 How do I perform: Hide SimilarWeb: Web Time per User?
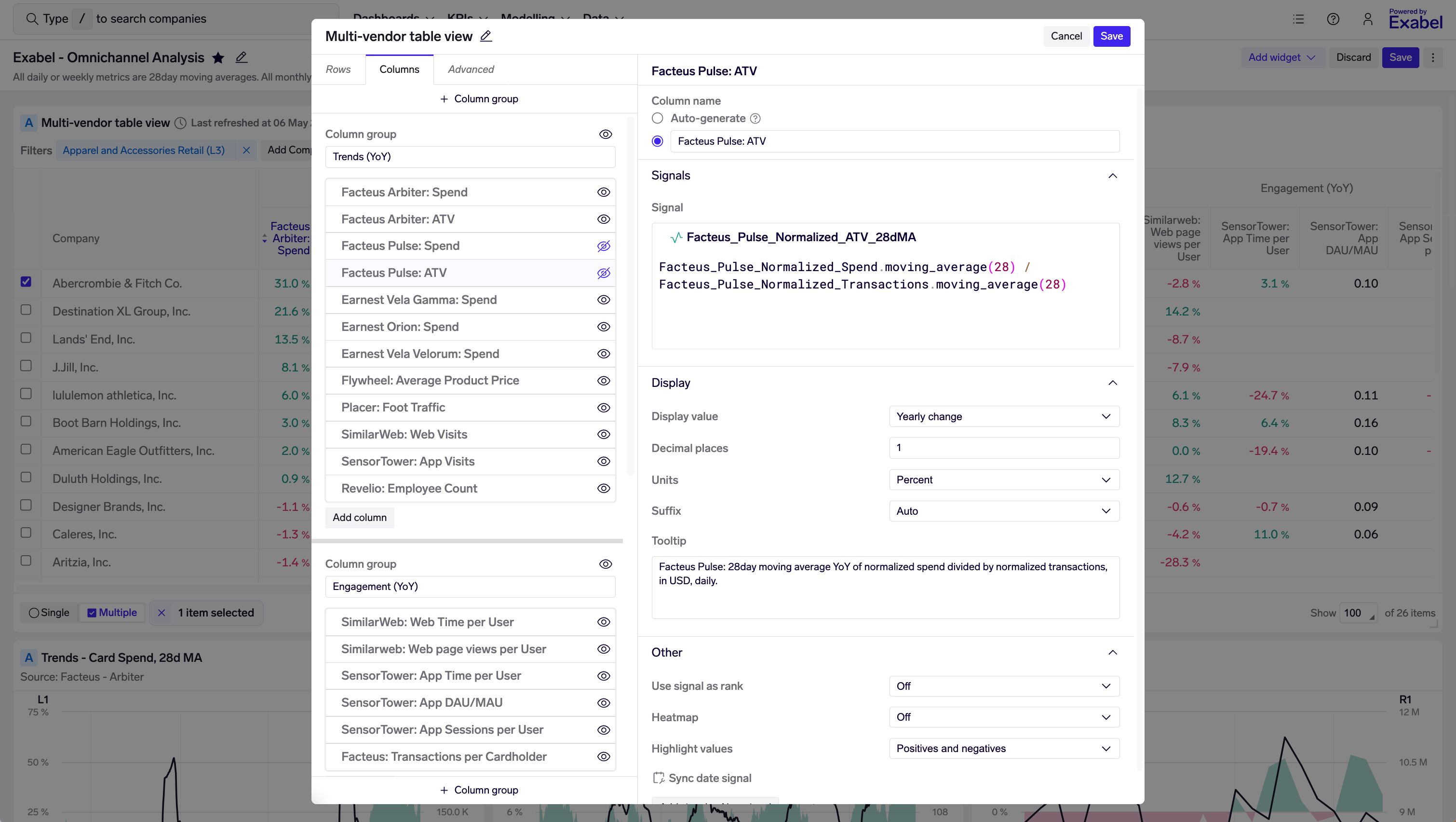[x=604, y=622]
